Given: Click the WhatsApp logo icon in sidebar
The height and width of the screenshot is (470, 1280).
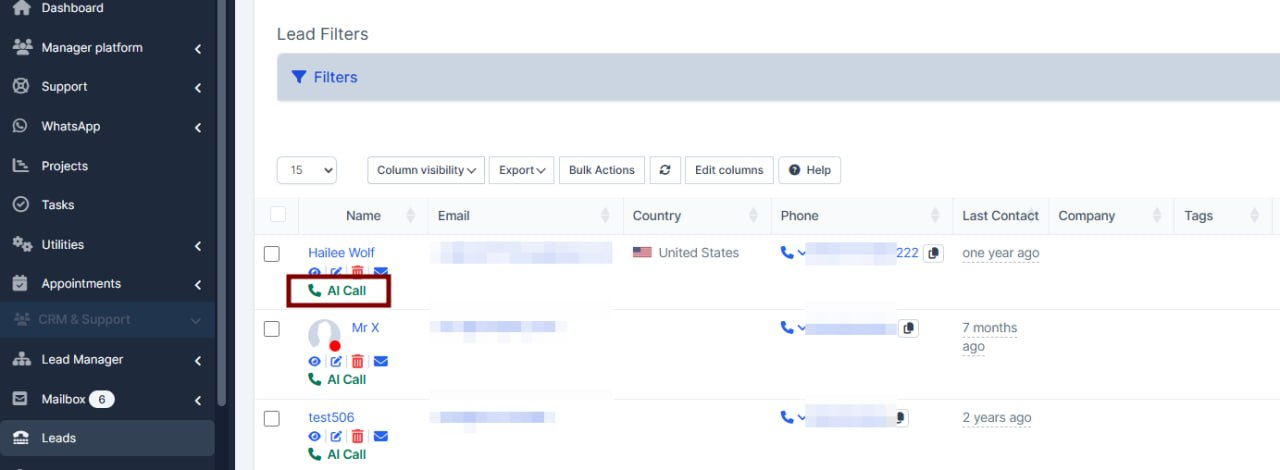Looking at the screenshot, I should 21,127.
